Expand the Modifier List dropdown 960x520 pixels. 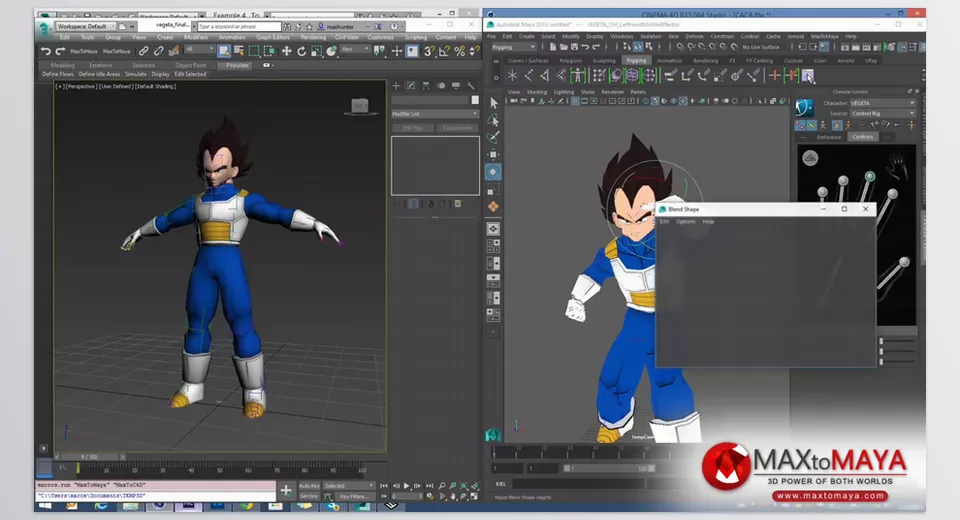point(435,114)
